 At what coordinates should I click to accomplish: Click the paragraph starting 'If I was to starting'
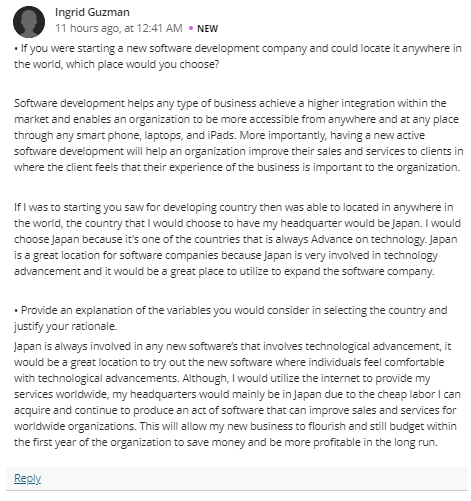tap(237, 239)
